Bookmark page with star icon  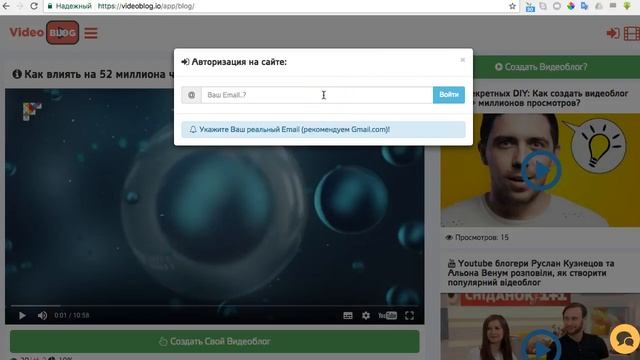pyautogui.click(x=513, y=6)
